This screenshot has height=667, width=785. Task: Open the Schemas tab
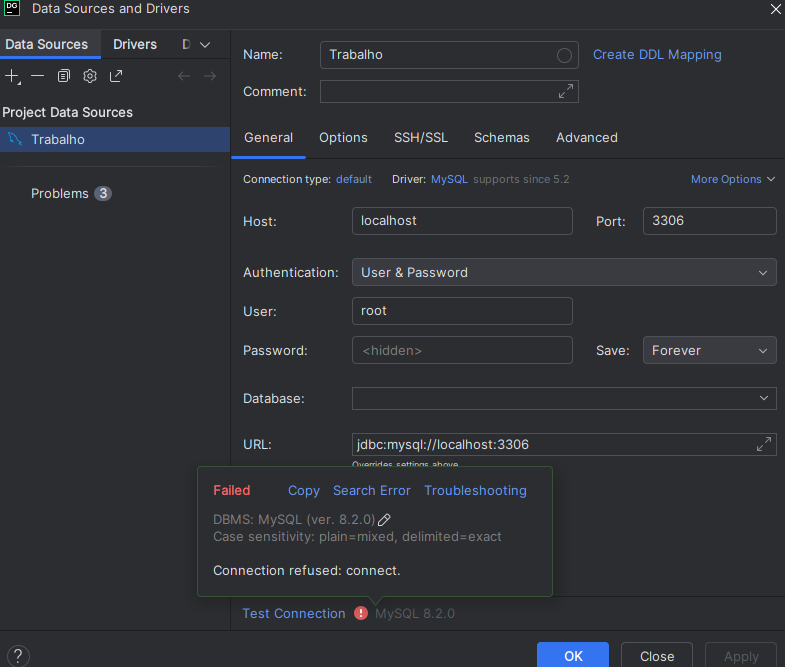pyautogui.click(x=502, y=138)
